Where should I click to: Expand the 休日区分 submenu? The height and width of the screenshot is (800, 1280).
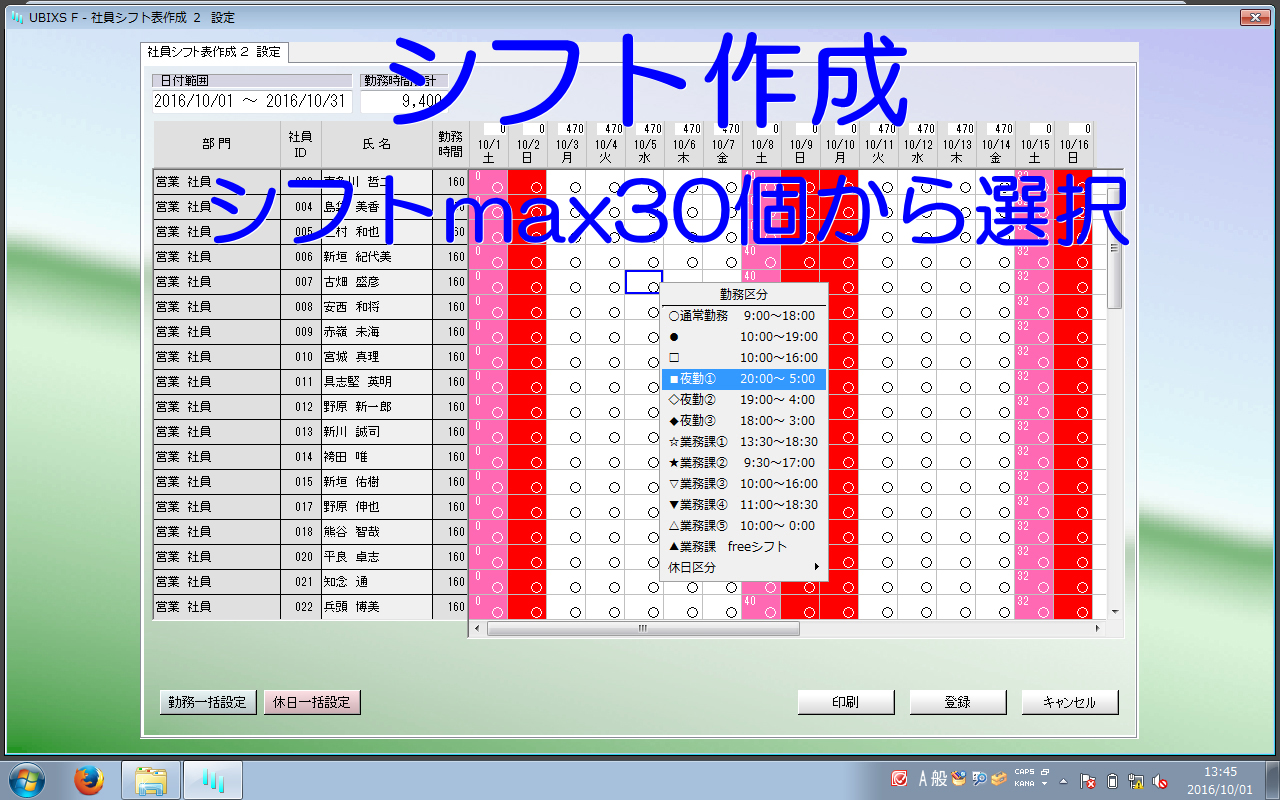pyautogui.click(x=744, y=567)
